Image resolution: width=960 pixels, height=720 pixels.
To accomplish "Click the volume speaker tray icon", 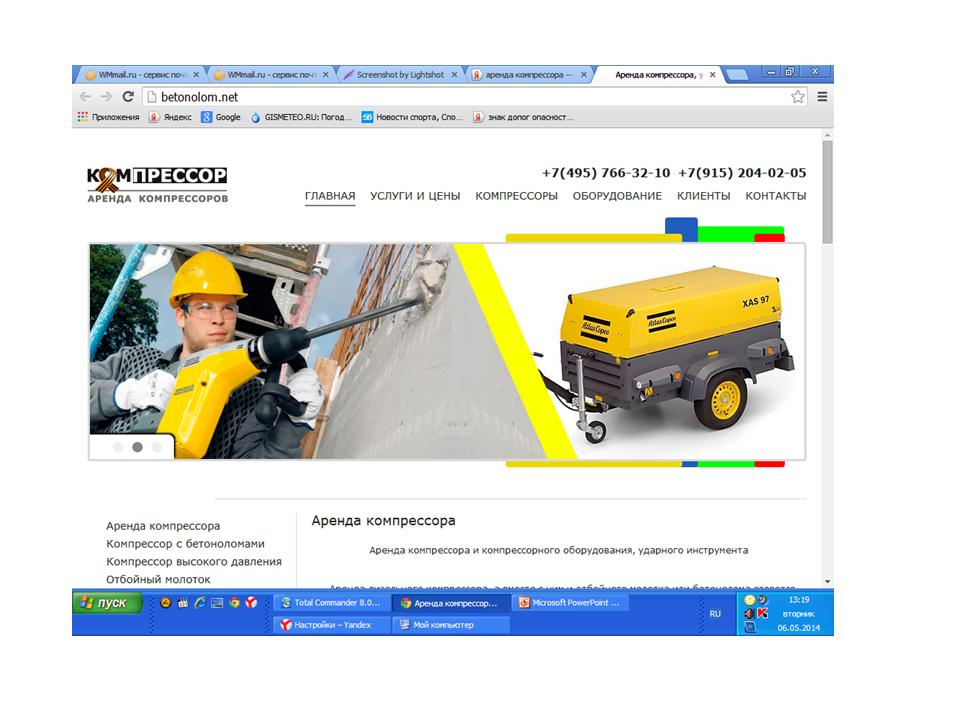I will [x=749, y=613].
